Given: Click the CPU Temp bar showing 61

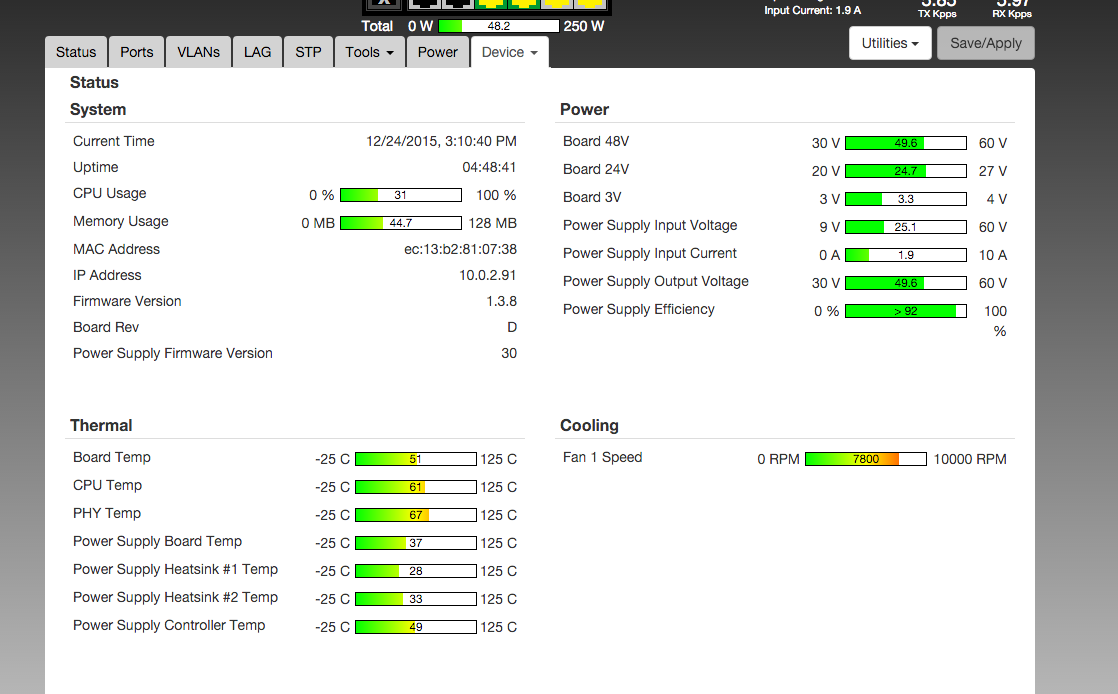Looking at the screenshot, I should pyautogui.click(x=416, y=486).
